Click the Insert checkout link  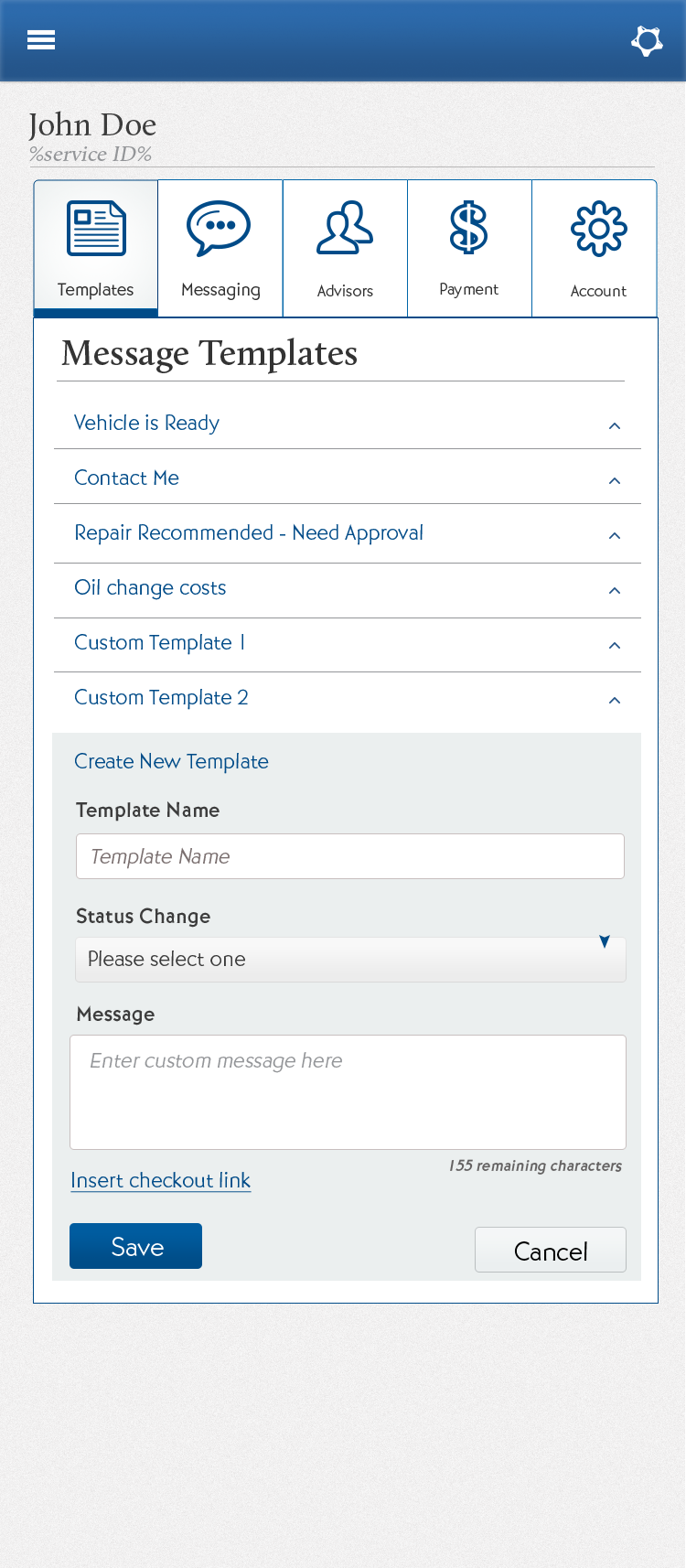coord(160,1180)
